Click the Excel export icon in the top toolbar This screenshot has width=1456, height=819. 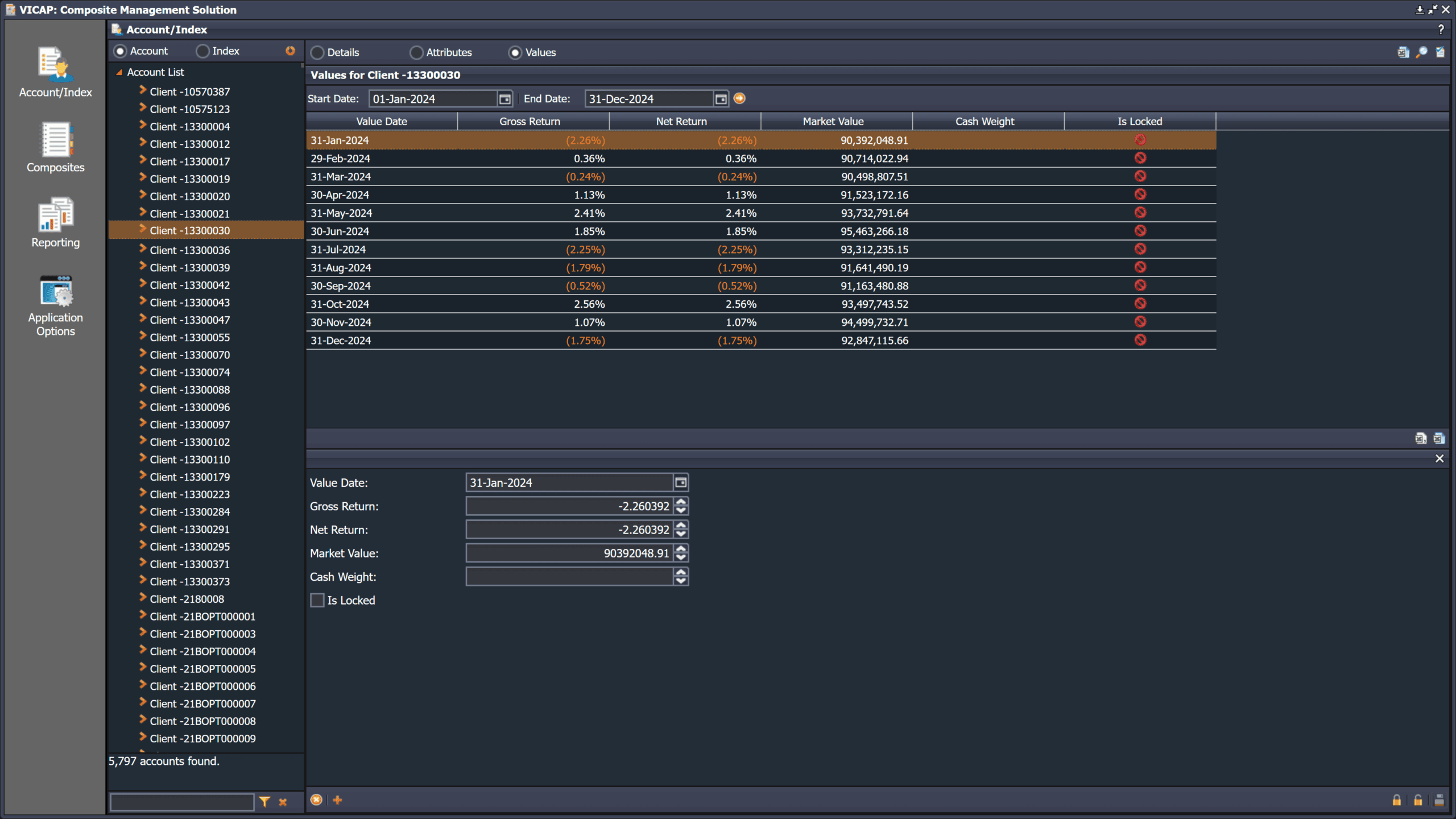point(1403,52)
